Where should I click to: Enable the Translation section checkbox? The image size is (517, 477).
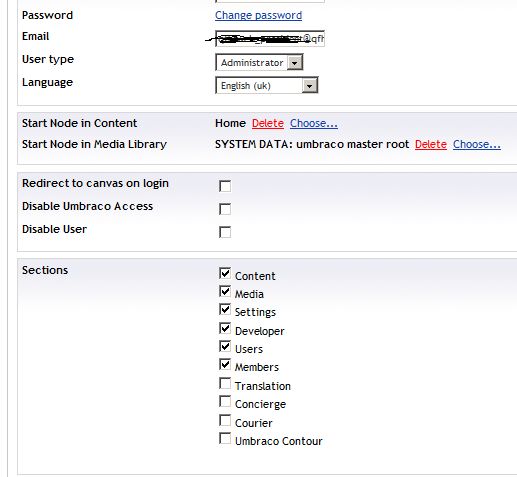point(225,383)
